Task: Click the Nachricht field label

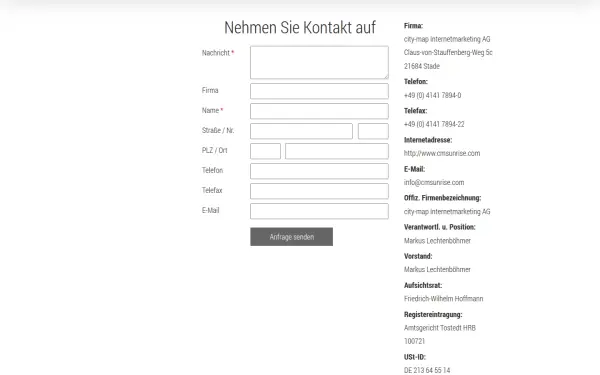Action: tap(216, 53)
